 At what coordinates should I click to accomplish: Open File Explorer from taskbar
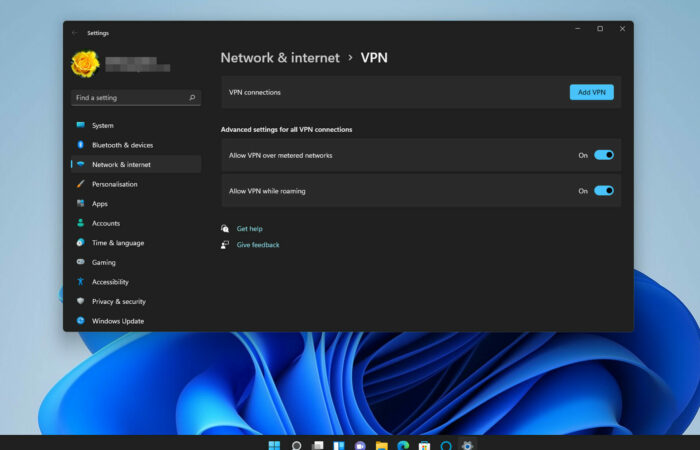pos(382,446)
